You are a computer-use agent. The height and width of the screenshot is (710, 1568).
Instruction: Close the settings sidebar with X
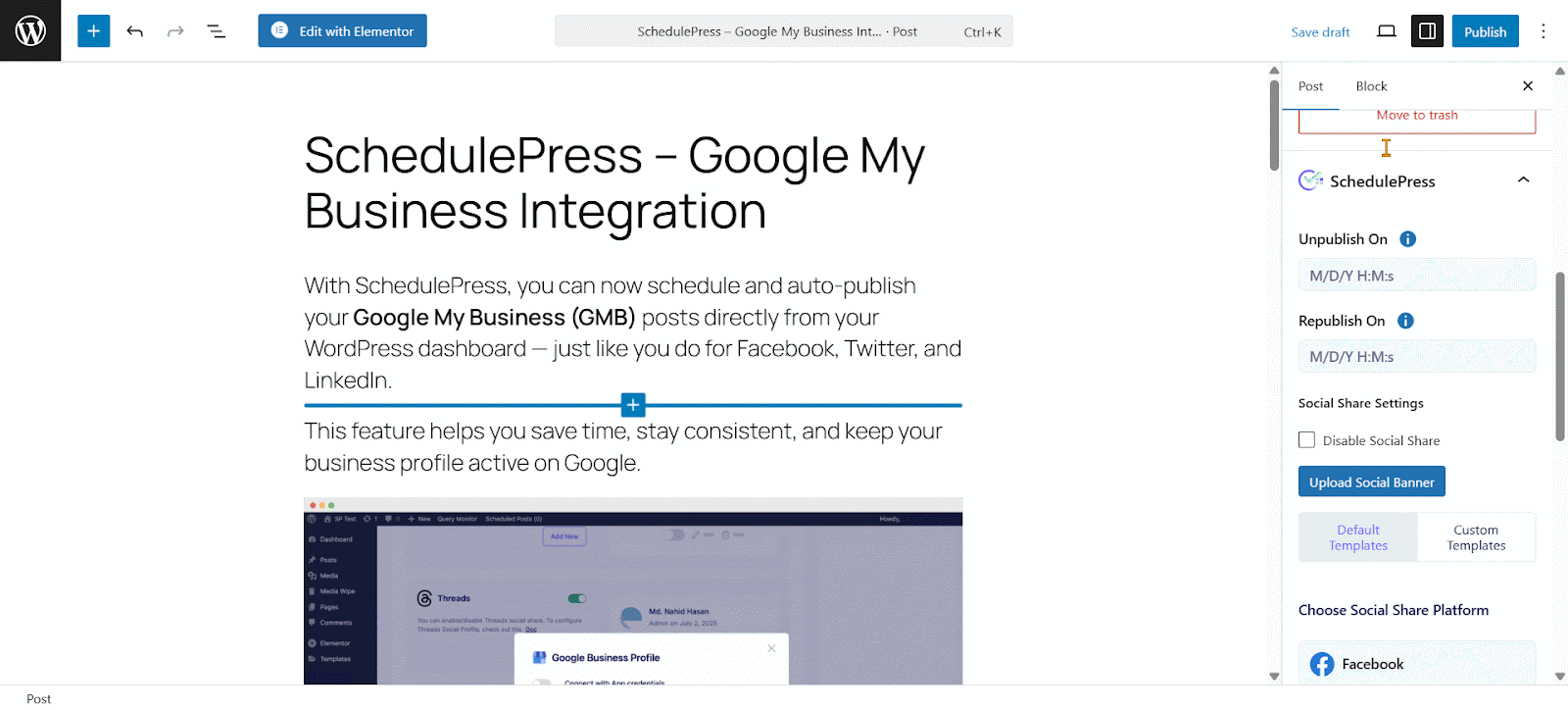pos(1527,86)
